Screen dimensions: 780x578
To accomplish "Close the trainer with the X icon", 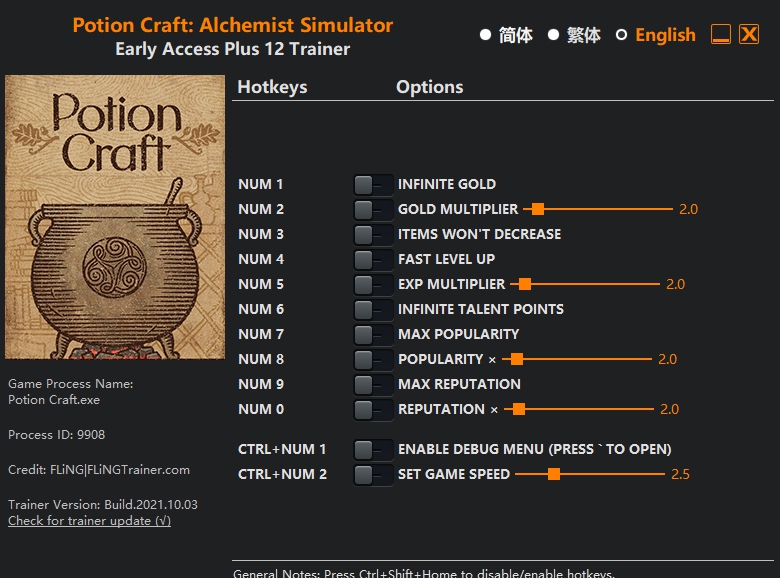I will point(749,35).
